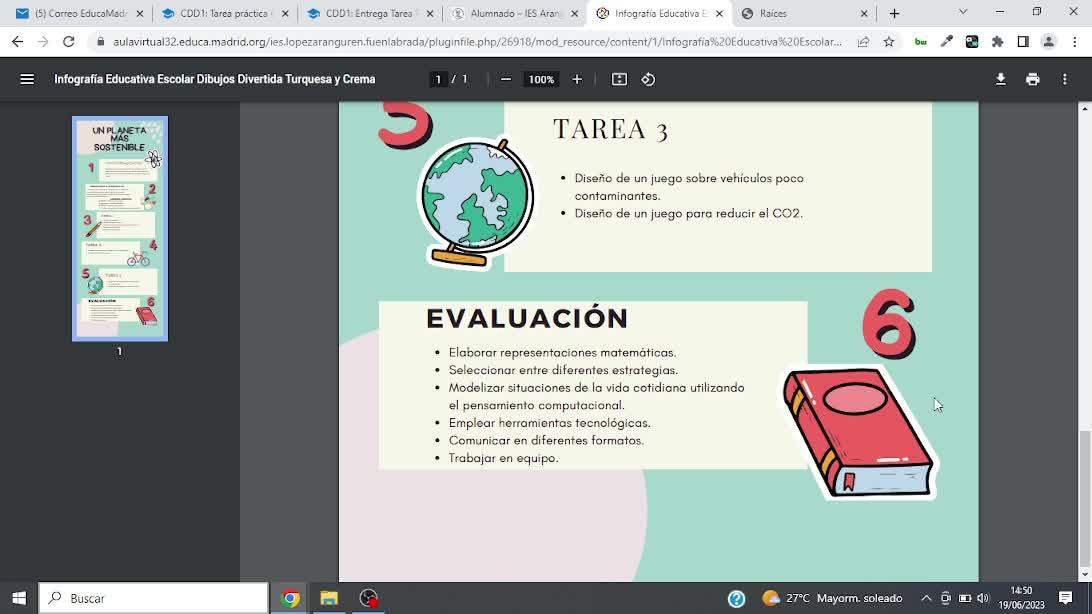Edit the 100% zoom level field
1092x614 pixels.
tap(541, 79)
